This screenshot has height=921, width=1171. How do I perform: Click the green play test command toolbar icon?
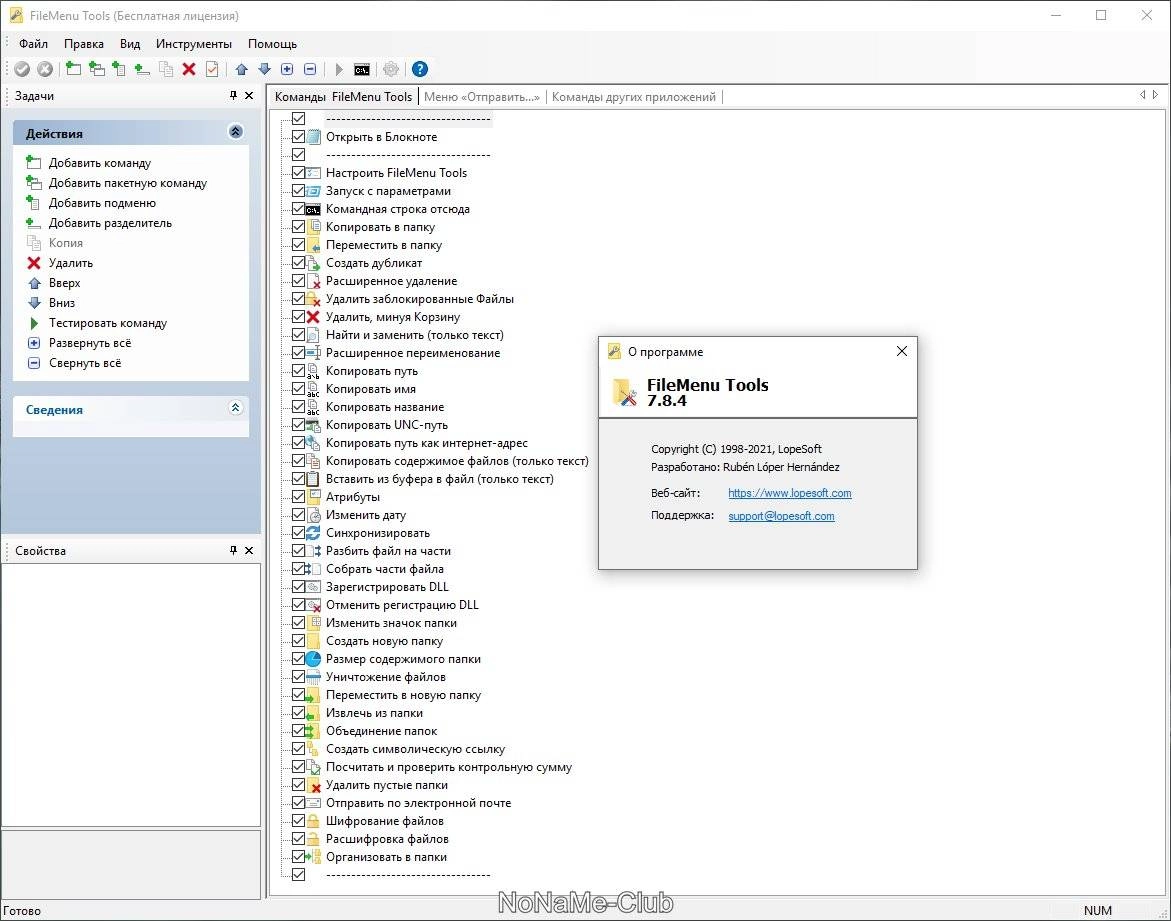339,69
